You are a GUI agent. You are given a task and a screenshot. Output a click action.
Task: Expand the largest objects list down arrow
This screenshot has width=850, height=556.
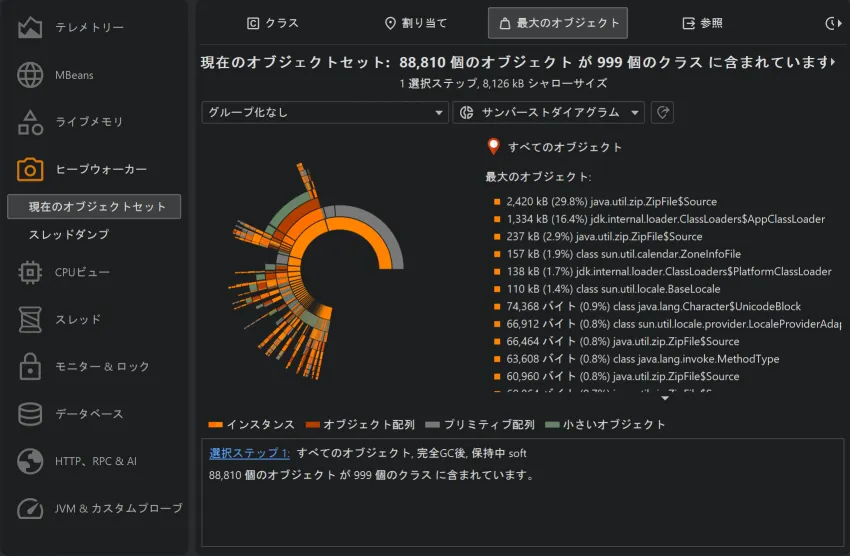[665, 398]
